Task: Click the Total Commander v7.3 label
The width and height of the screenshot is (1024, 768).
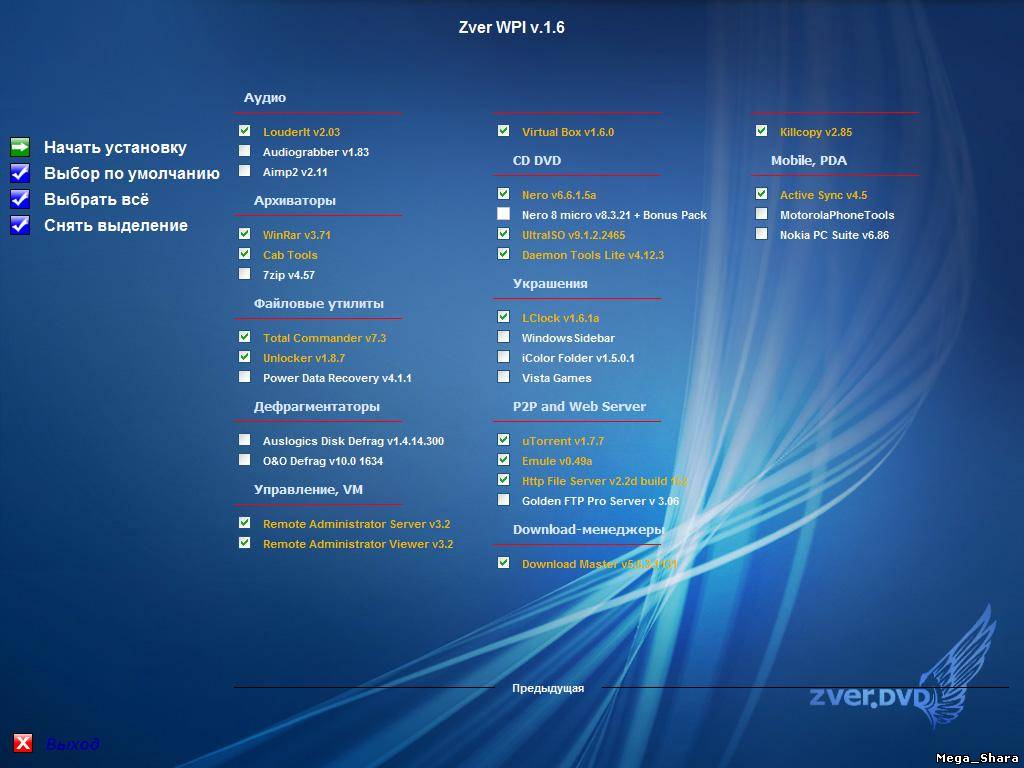Action: 325,338
